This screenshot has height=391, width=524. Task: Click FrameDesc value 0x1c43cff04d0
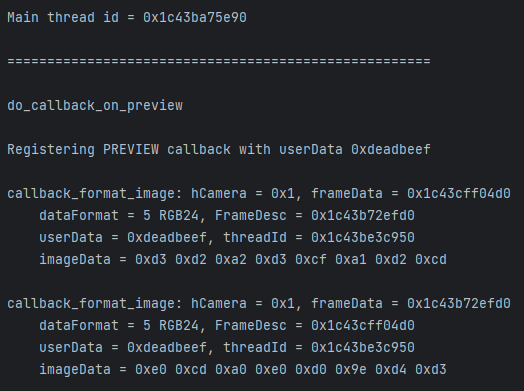pos(363,325)
